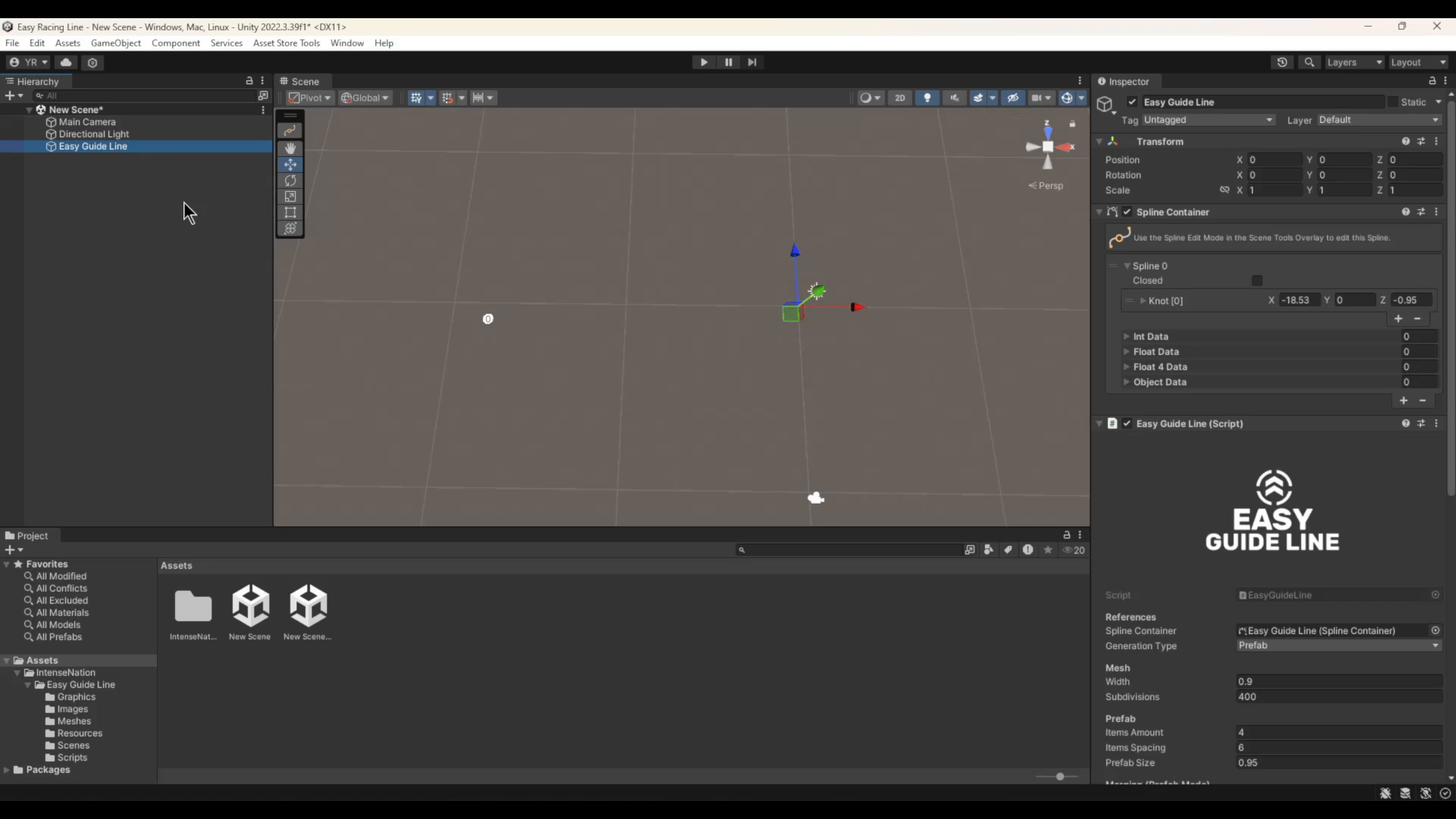
Task: Click Transform component help icon
Action: point(1405,142)
